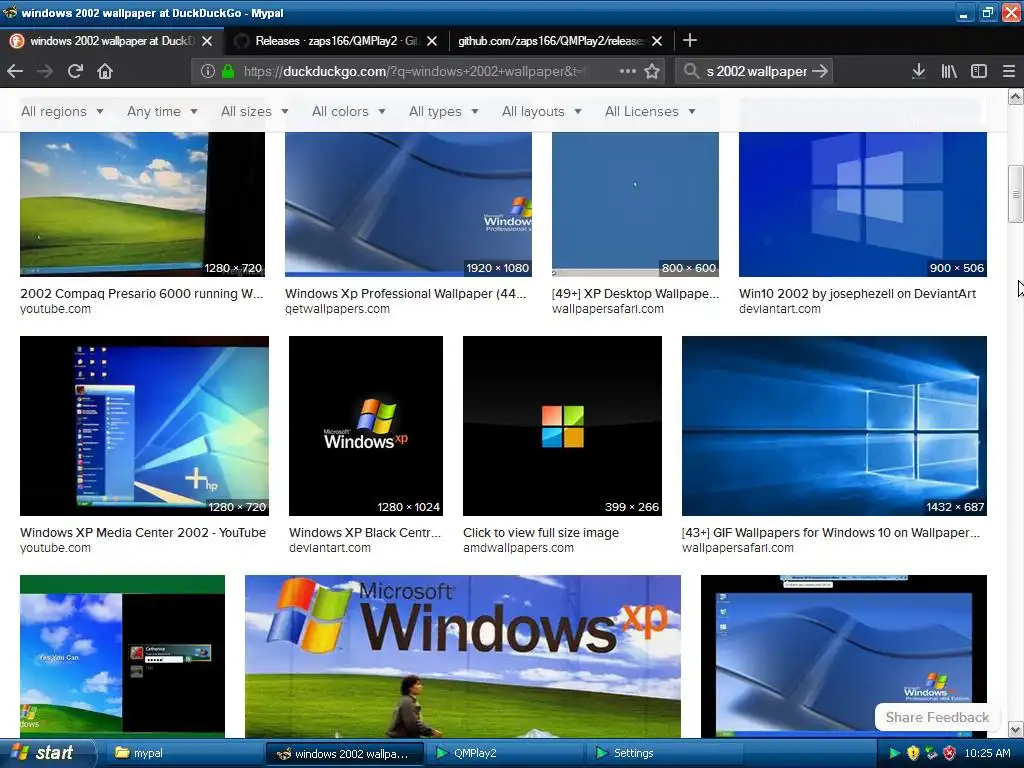Click the scrollbar up arrow
Viewport: 1024px width, 768px height.
(x=1015, y=97)
